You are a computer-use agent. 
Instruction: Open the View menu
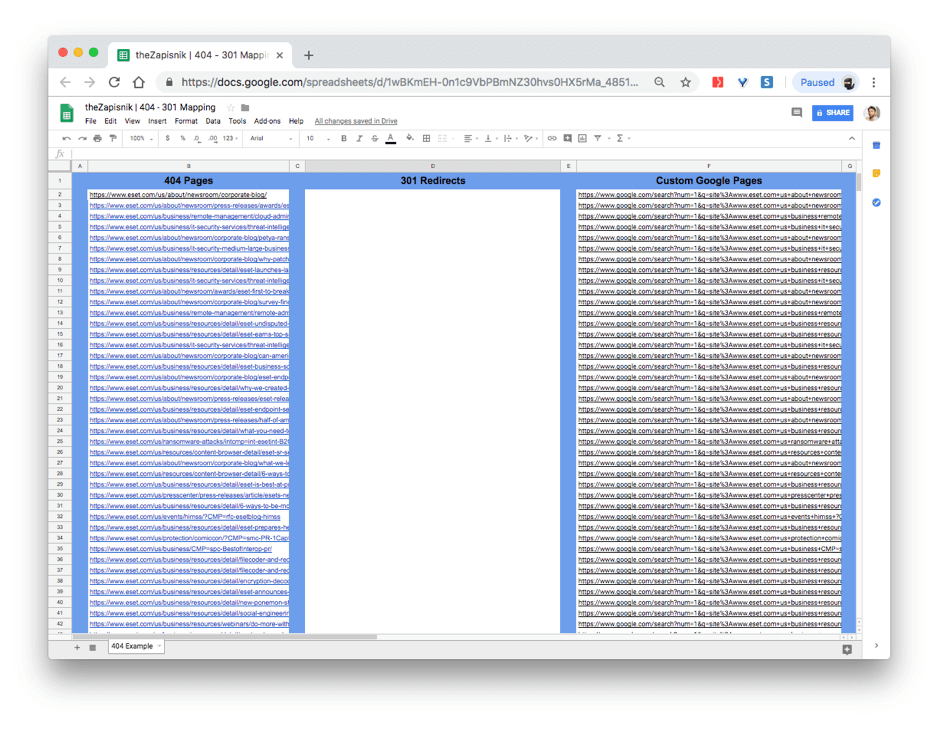132,121
